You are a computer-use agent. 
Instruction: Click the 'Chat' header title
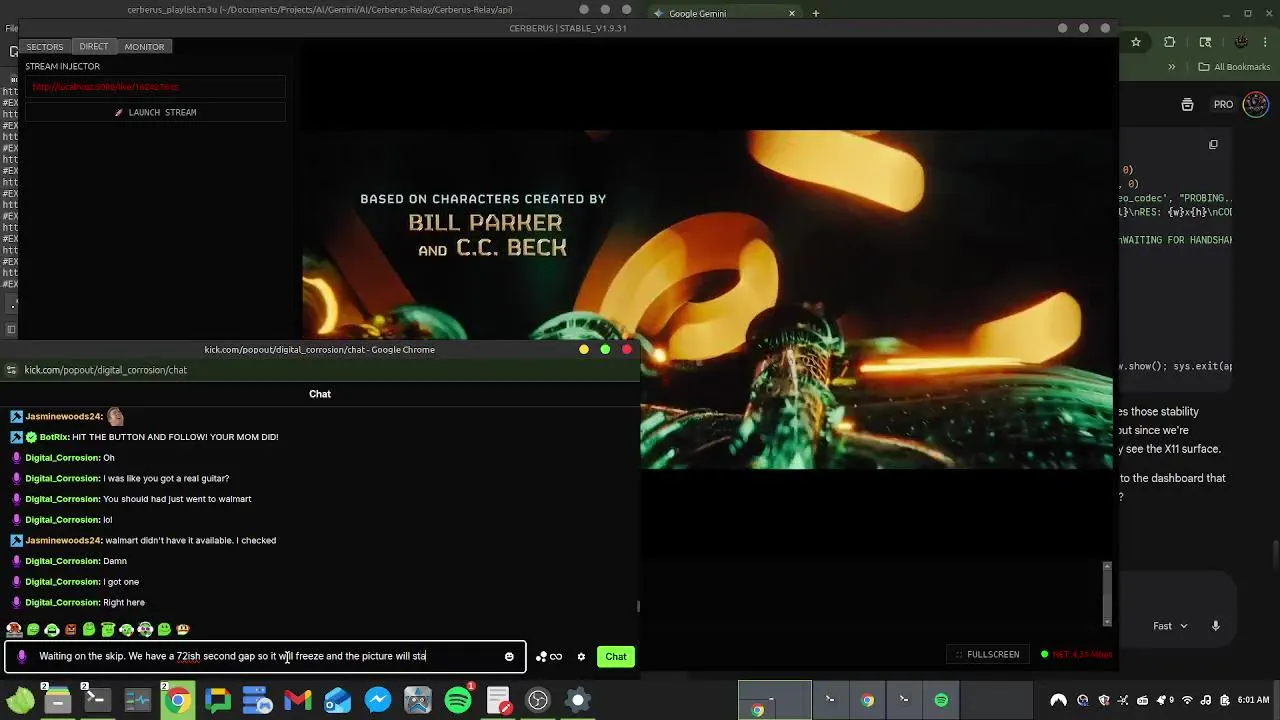320,394
